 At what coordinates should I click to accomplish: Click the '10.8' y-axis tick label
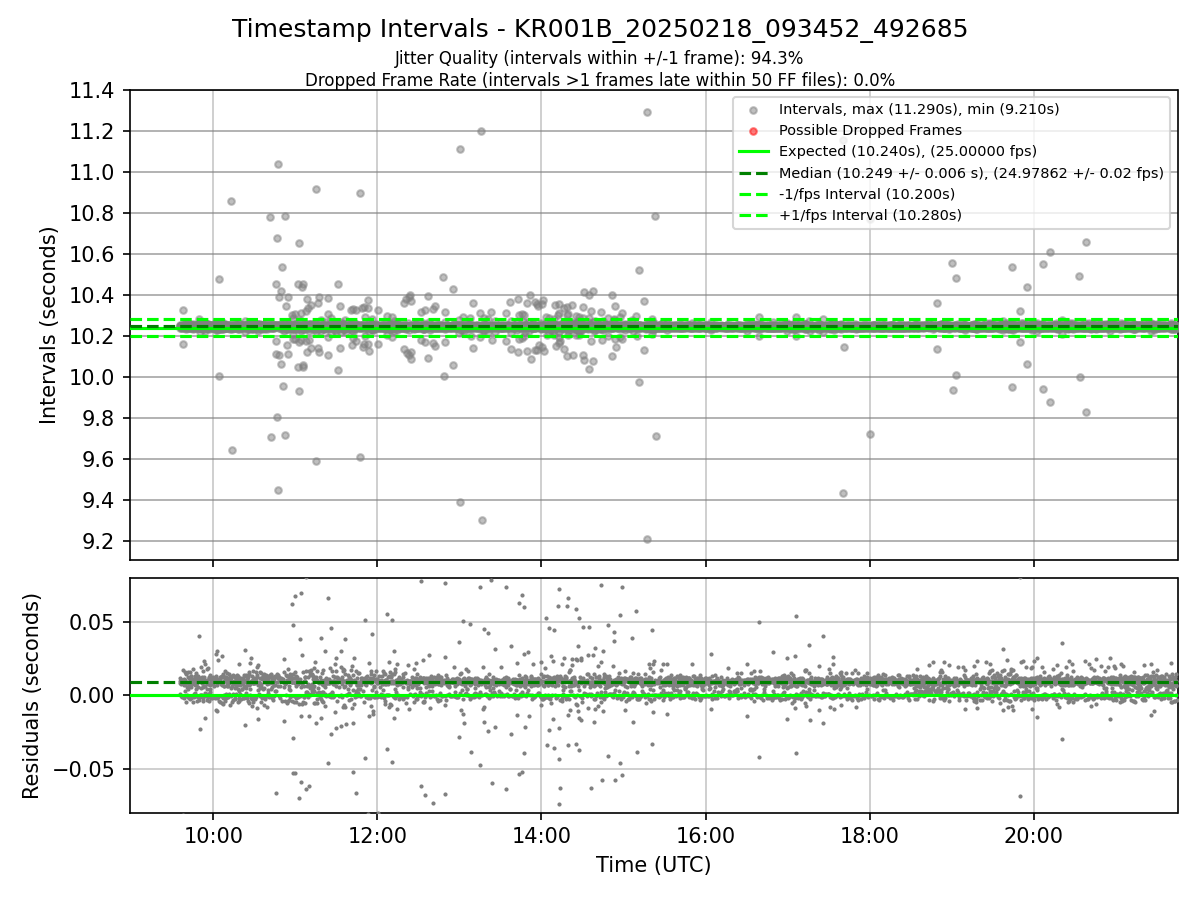pos(94,214)
